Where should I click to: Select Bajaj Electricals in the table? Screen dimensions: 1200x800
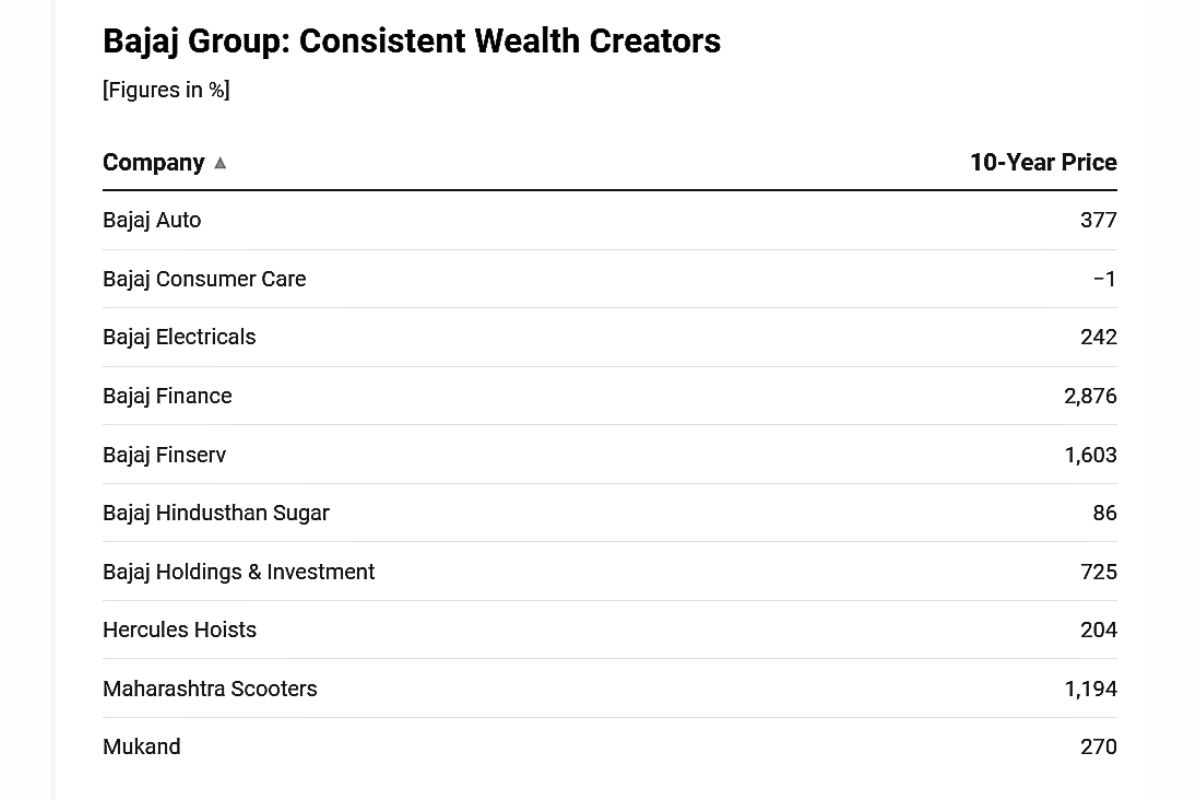coord(179,337)
